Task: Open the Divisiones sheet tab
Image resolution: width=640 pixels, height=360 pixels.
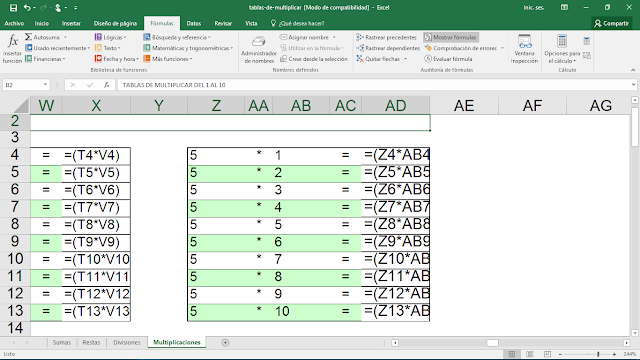Action: click(x=127, y=342)
